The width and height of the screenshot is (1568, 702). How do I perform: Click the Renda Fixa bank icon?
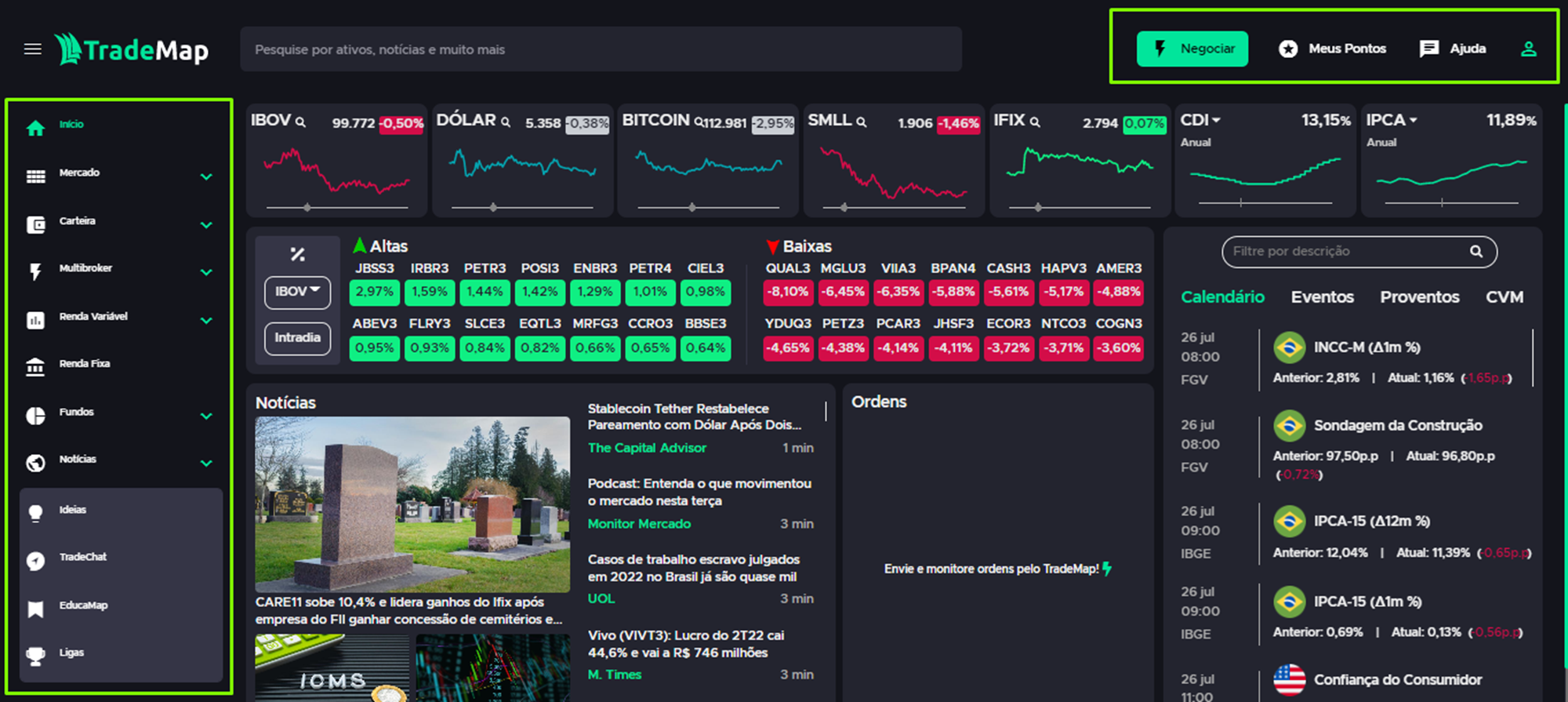[35, 367]
